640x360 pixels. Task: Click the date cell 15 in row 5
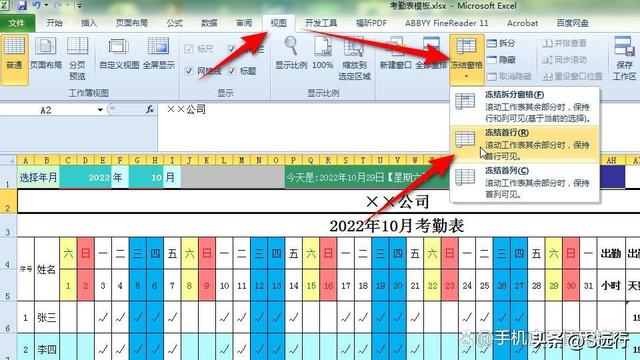point(311,286)
